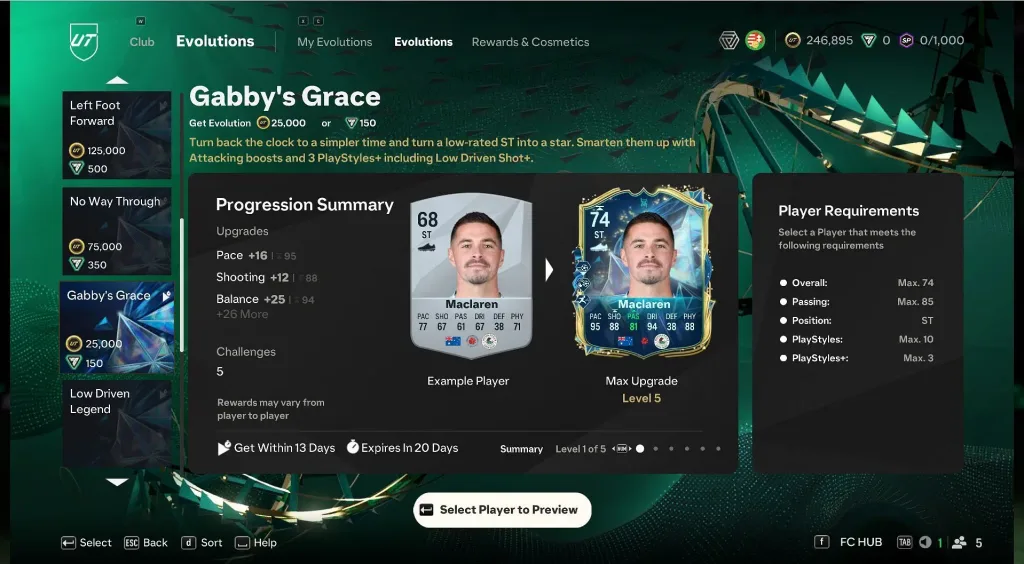This screenshot has height=564, width=1024.
Task: Click the purple SP season points icon
Action: tap(906, 40)
